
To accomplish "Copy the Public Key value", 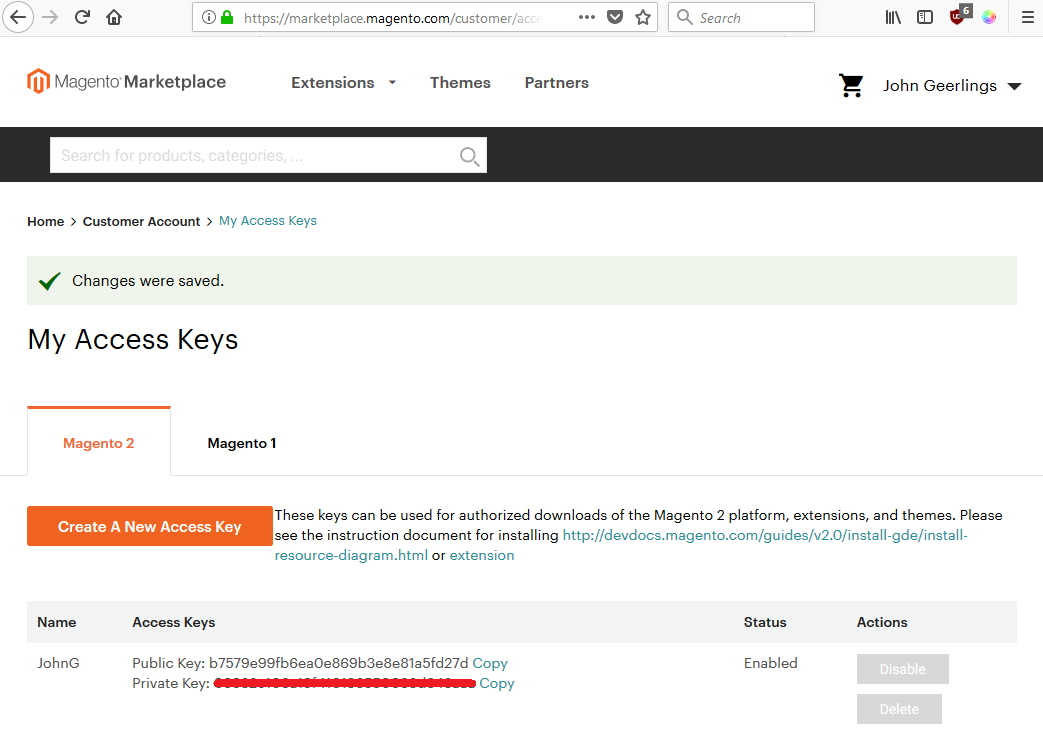I will coord(490,663).
